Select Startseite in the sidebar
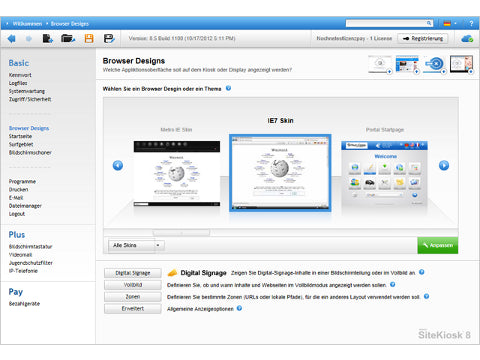The height and width of the screenshot is (360, 480). click(20, 136)
